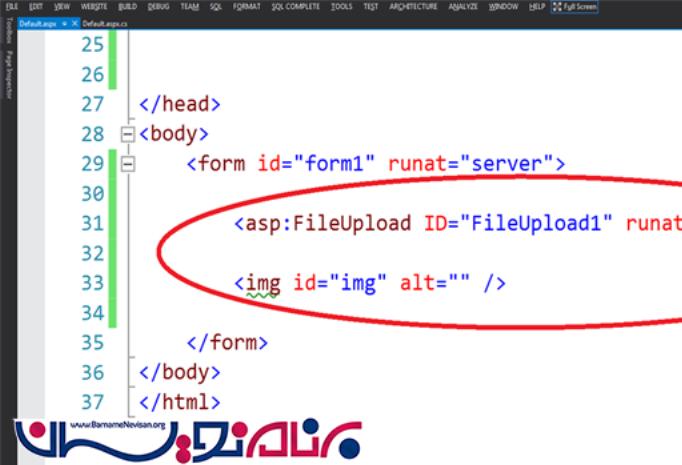
Task: Click the <body> opening tag text
Action: tap(174, 134)
